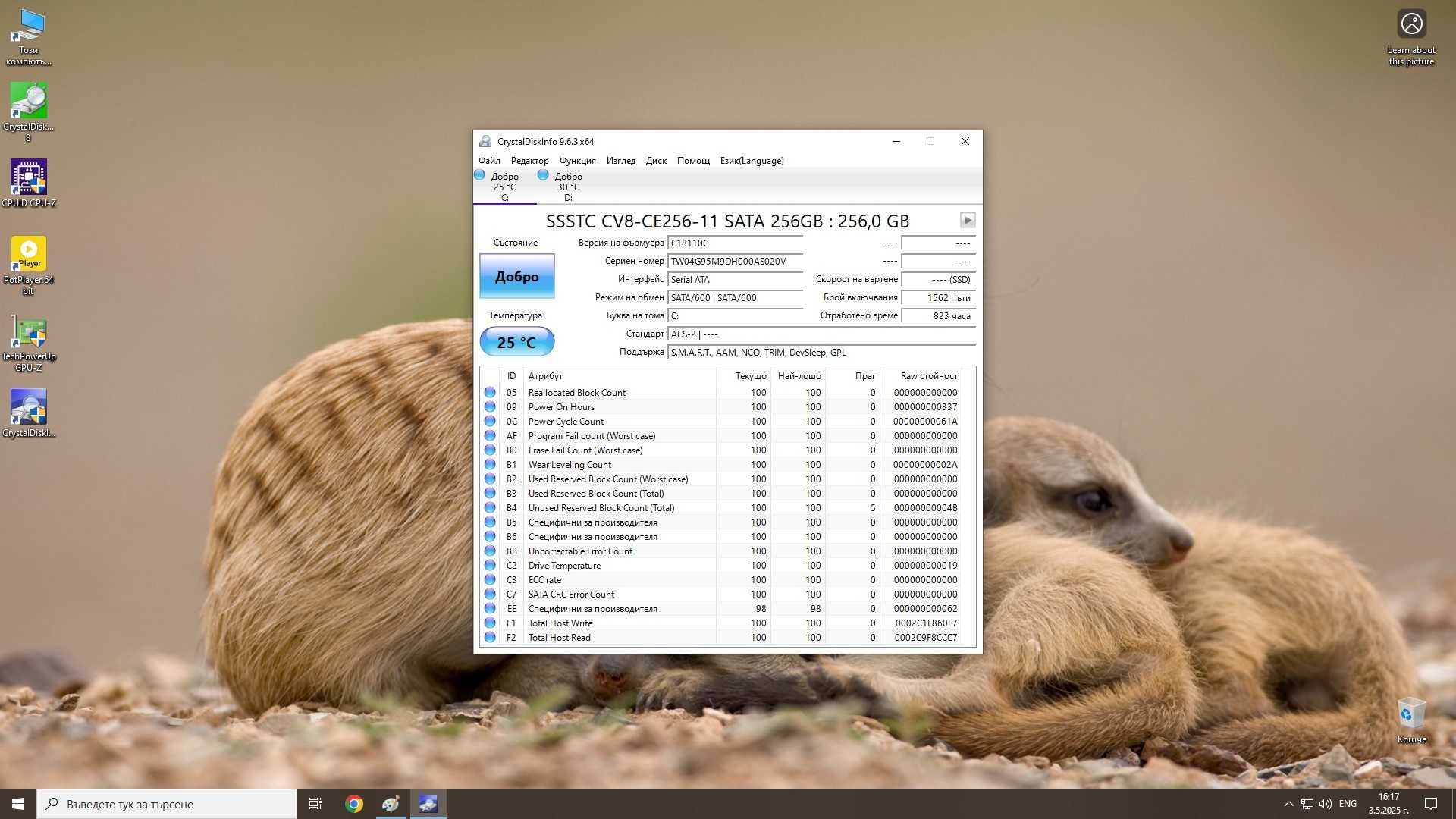Screen dimensions: 1456x819
Task: Click the next disk arrow button
Action: (967, 220)
